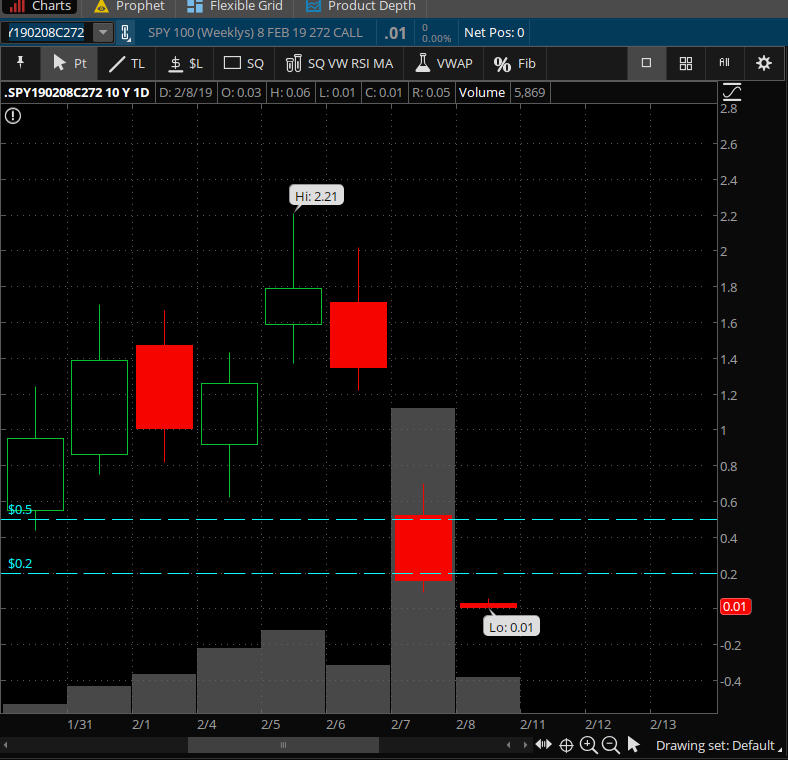Open the Product Depth tab
This screenshot has width=788, height=760.
point(361,6)
